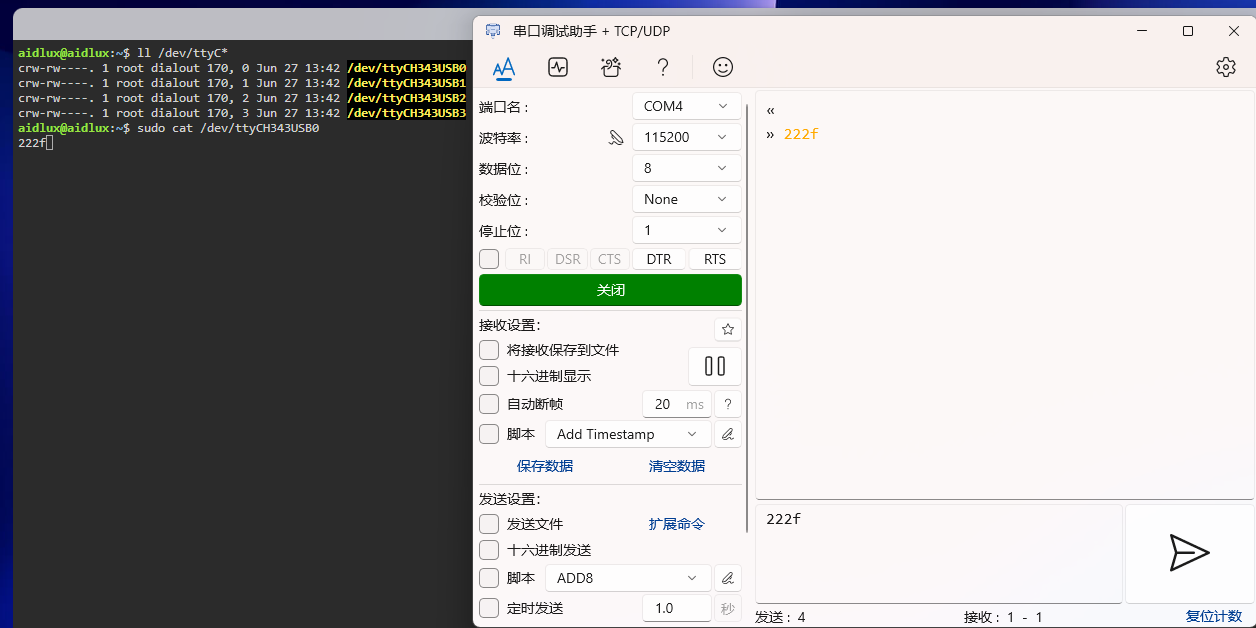Screen dimensions: 1256x628
Task: Open the waveform plotter view icon
Action: click(558, 67)
